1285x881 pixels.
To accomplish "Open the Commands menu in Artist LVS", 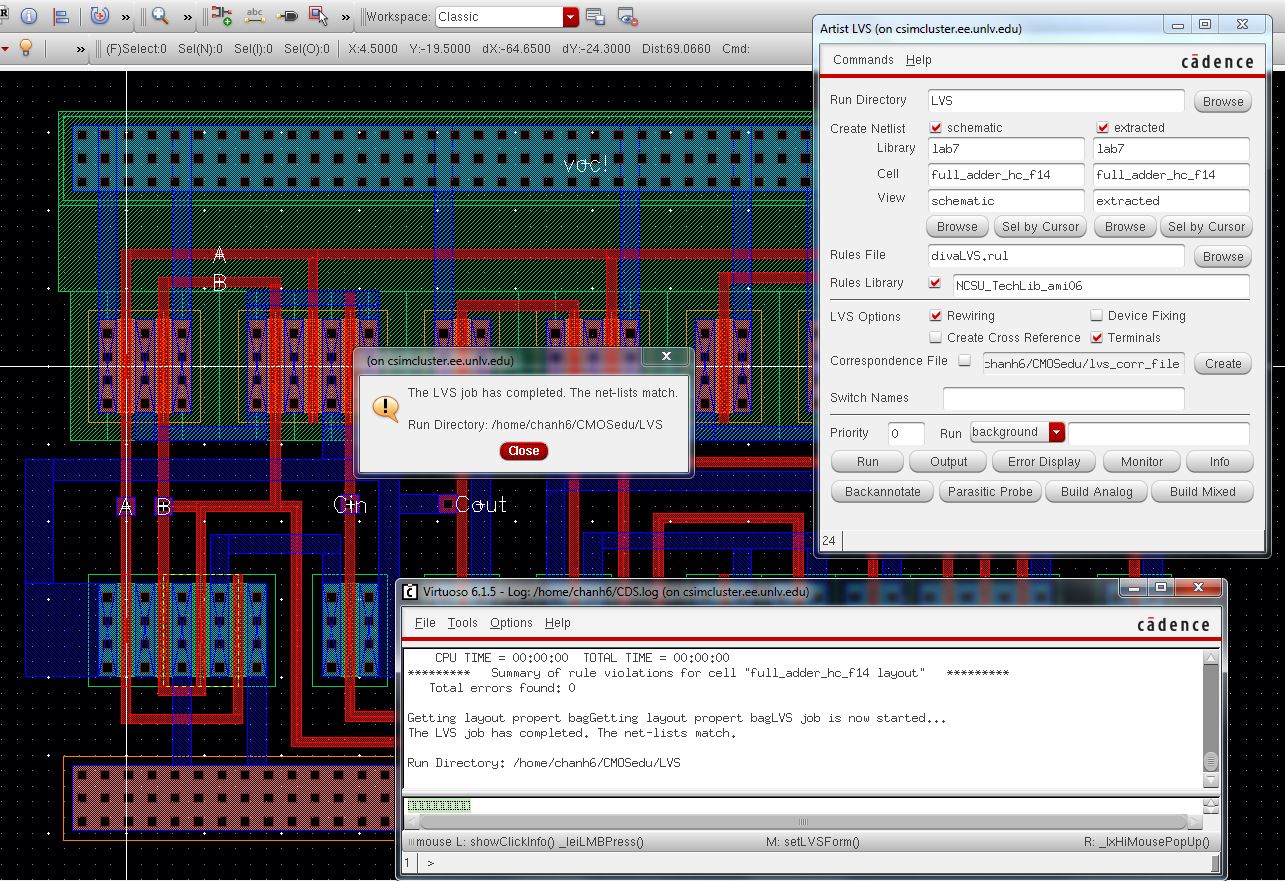I will tap(863, 60).
